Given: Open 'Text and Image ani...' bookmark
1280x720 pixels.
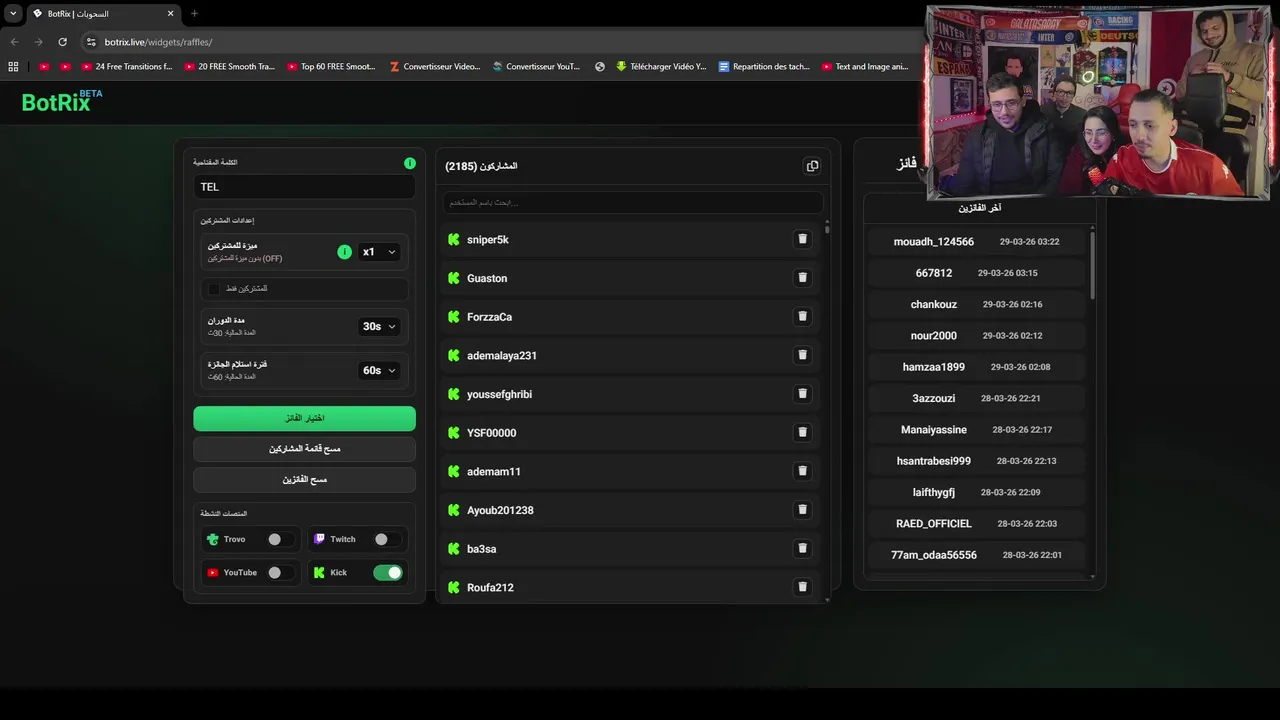Looking at the screenshot, I should pyautogui.click(x=865, y=67).
